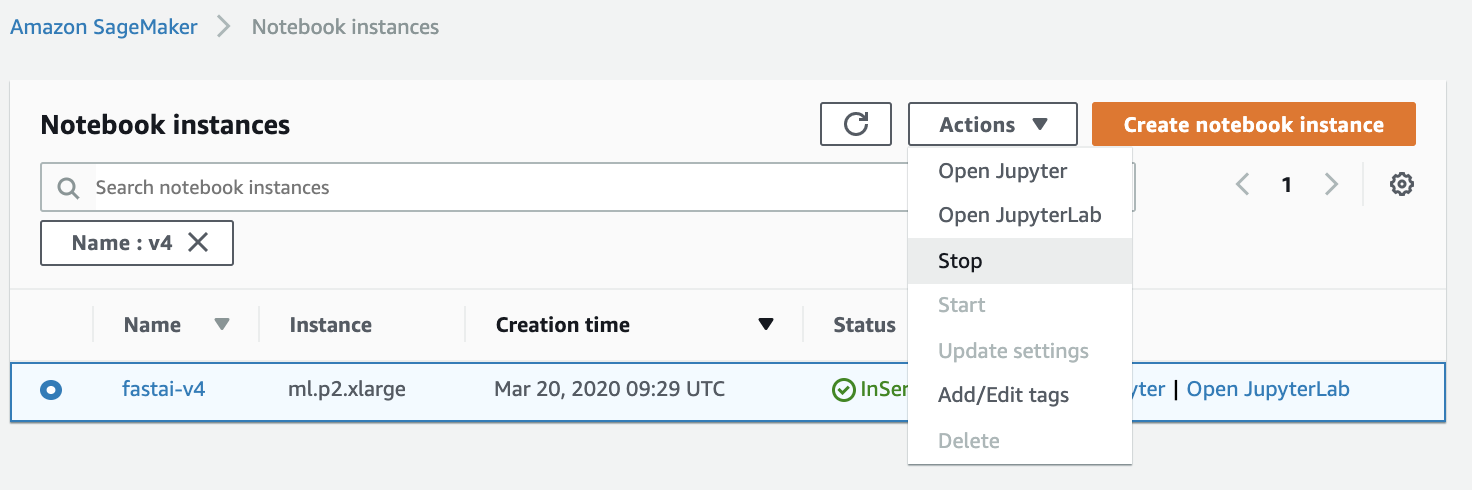Image resolution: width=1472 pixels, height=490 pixels.
Task: Click the search magnifier icon
Action: coord(68,188)
